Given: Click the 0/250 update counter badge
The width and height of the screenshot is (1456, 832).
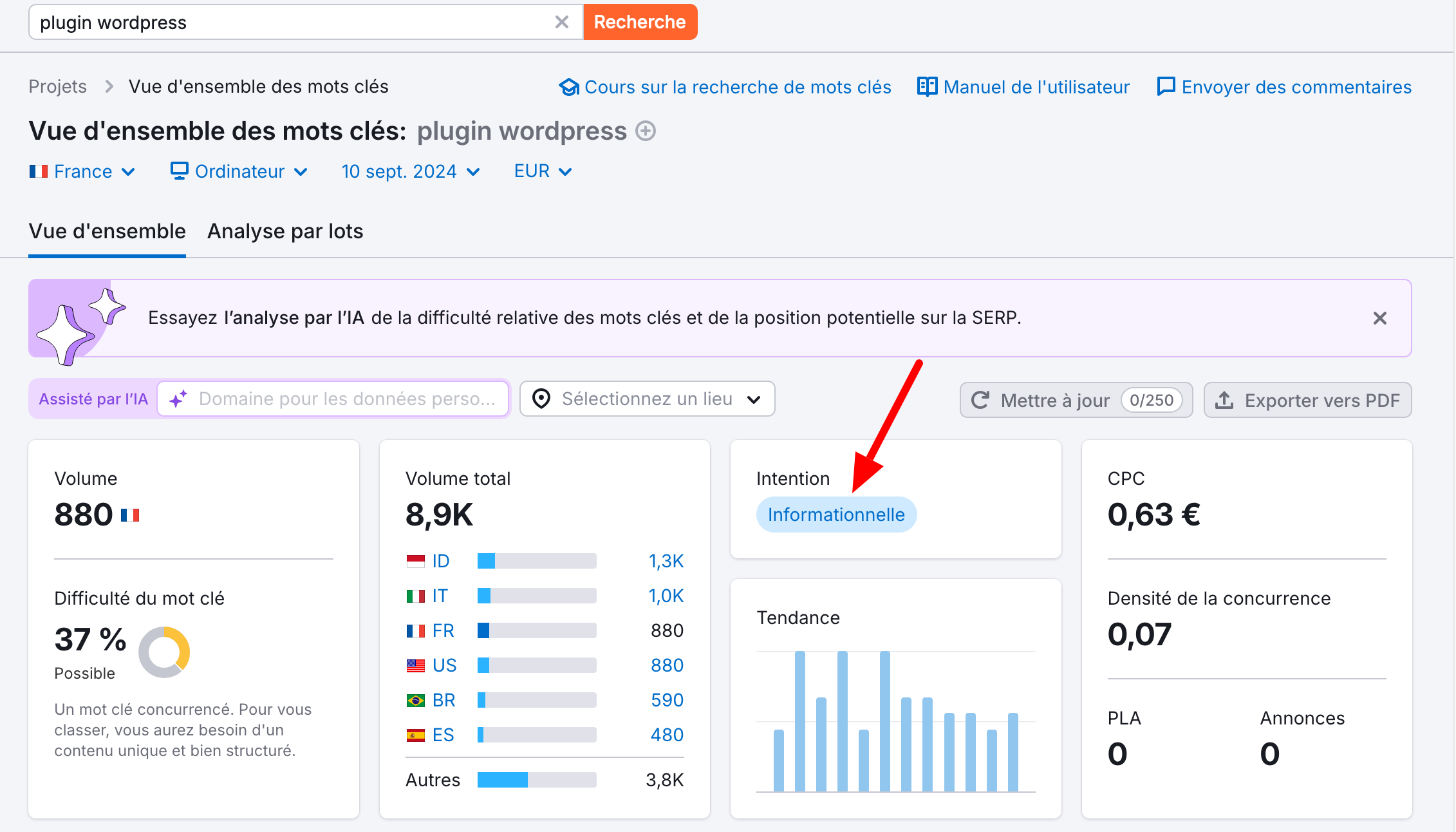Looking at the screenshot, I should tap(1152, 401).
